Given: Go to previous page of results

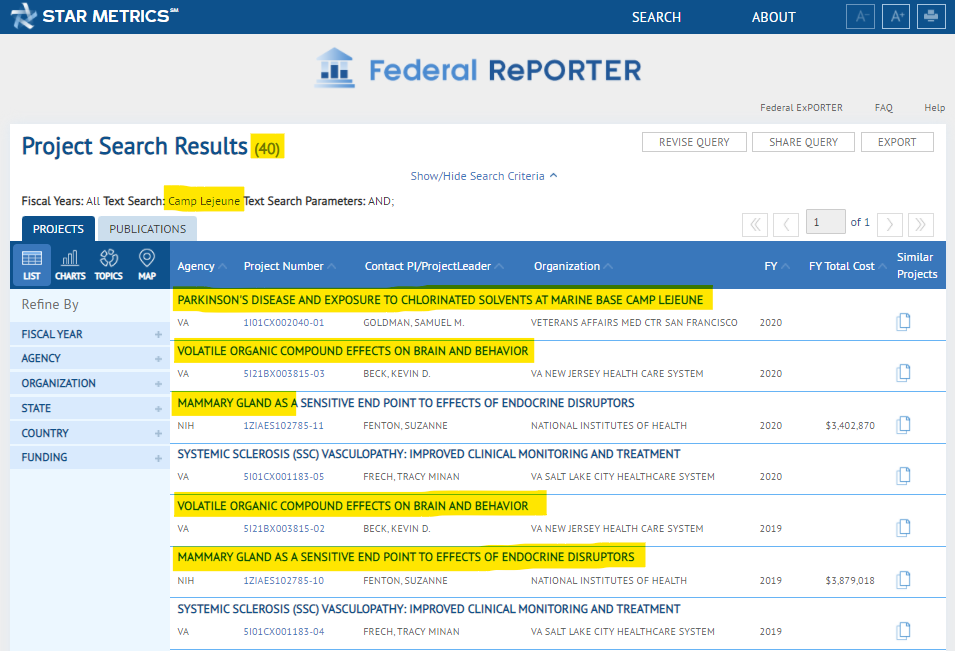Looking at the screenshot, I should pyautogui.click(x=786, y=225).
